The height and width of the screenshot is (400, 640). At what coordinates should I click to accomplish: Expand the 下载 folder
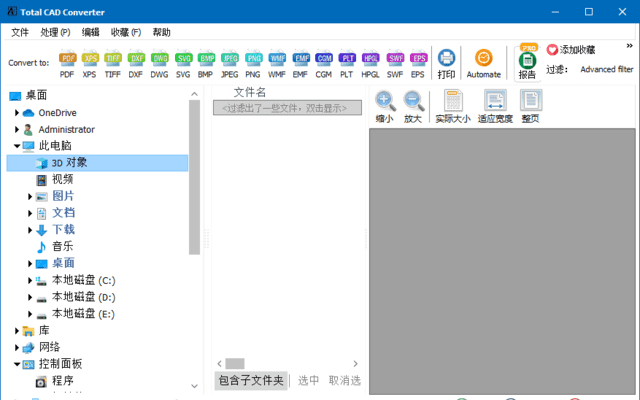pyautogui.click(x=30, y=230)
